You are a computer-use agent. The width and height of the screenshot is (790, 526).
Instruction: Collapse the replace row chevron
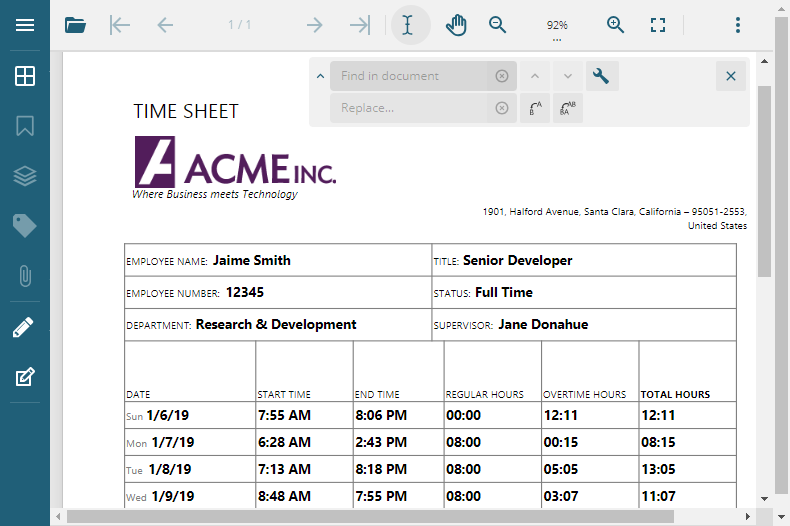[x=320, y=76]
